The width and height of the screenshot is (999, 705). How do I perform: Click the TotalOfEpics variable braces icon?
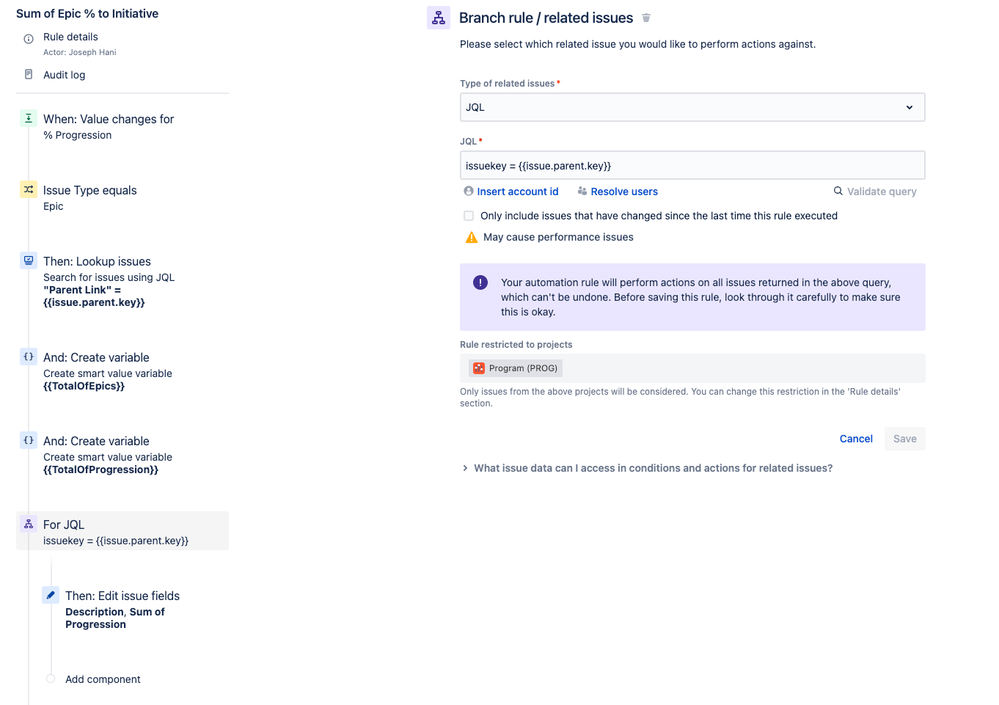click(x=29, y=357)
